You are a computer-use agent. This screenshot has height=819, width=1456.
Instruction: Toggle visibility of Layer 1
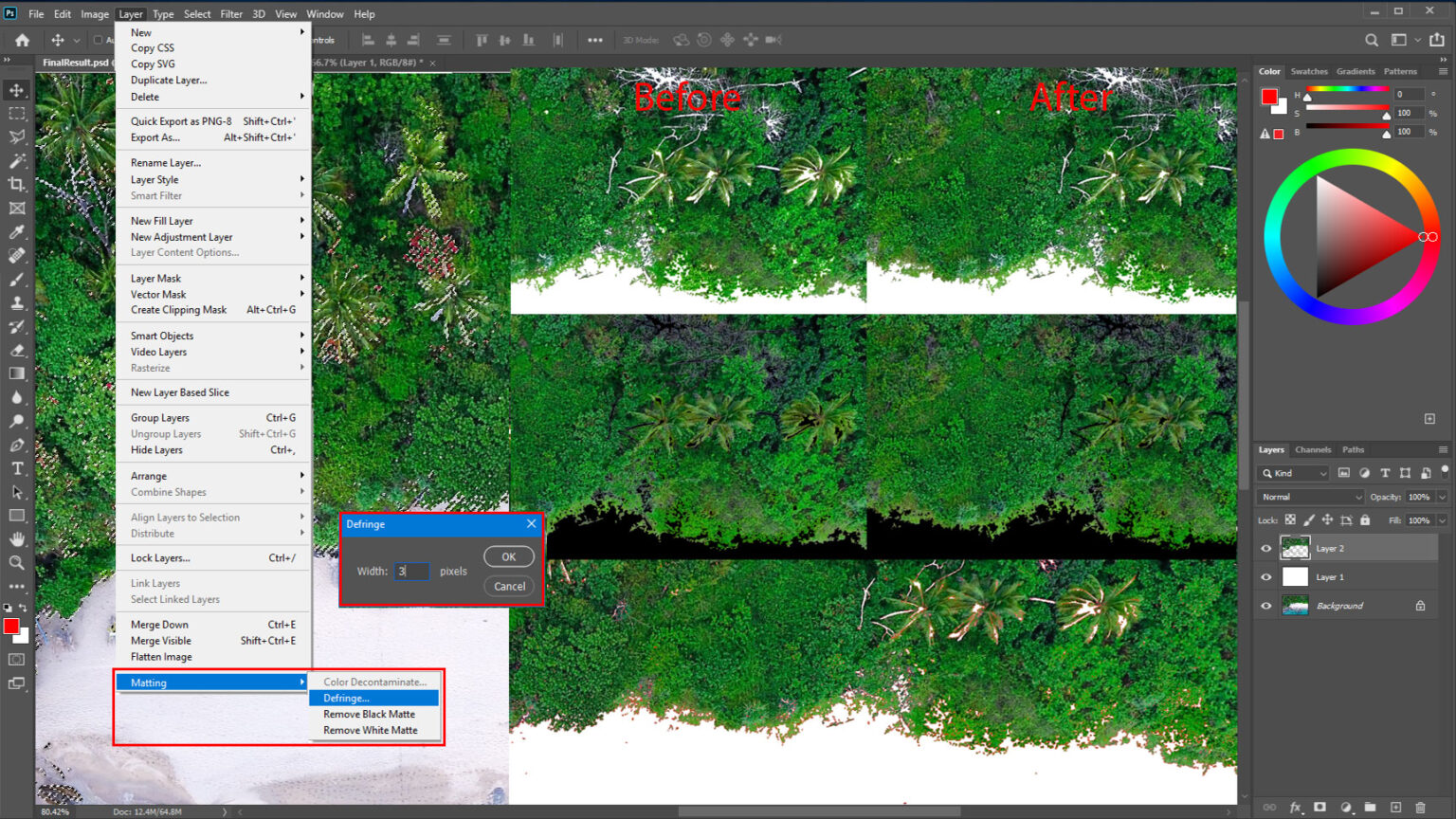(1267, 576)
